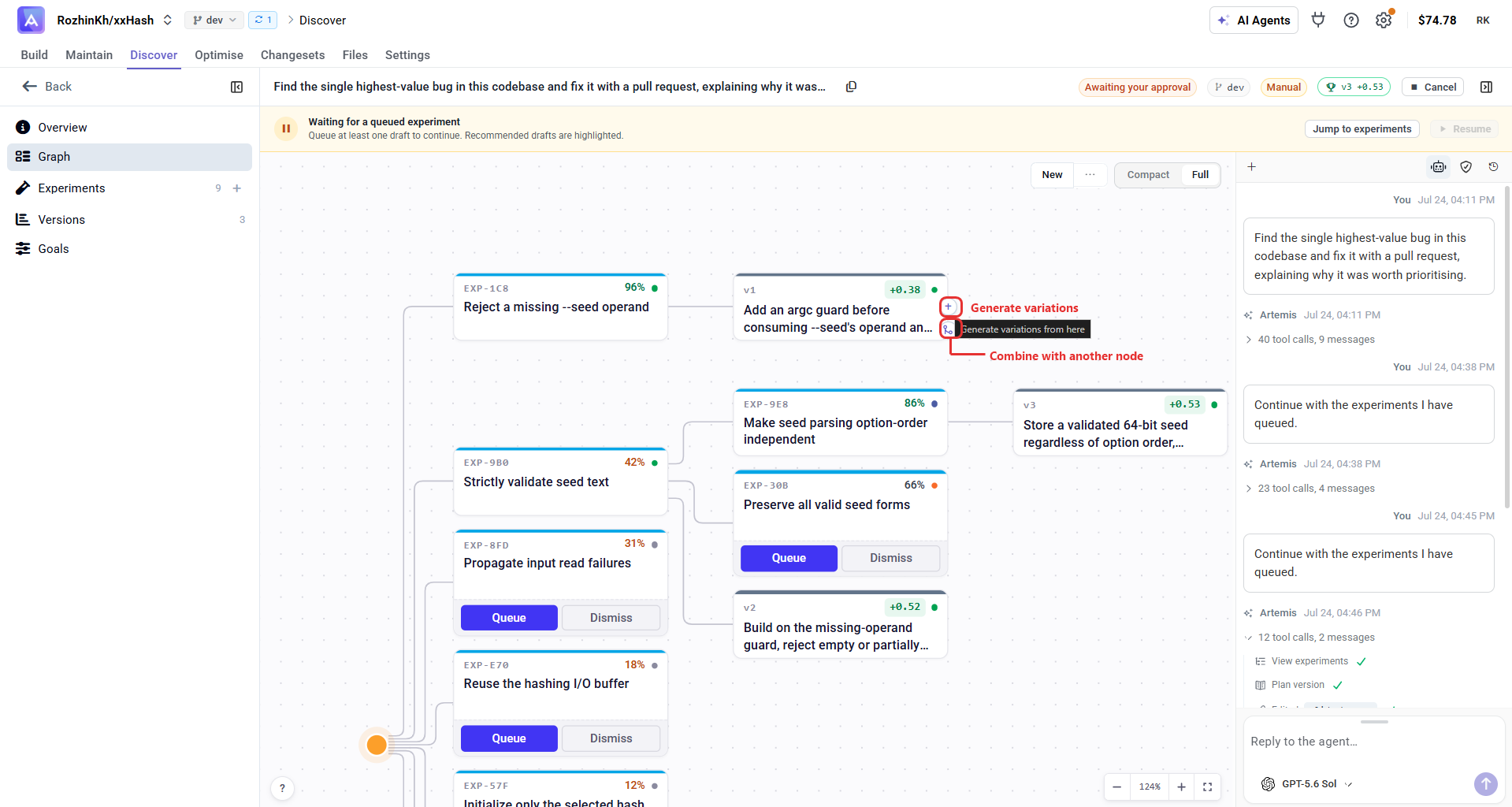Click the pause status icon in banner
The image size is (1512, 807).
click(286, 128)
